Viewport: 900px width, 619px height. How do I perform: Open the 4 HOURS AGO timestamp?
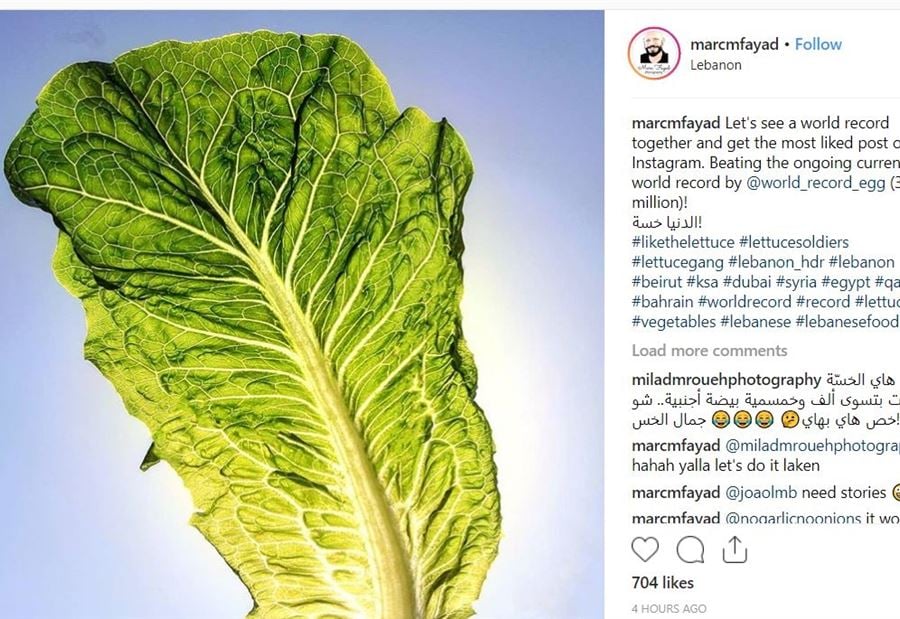coord(669,609)
